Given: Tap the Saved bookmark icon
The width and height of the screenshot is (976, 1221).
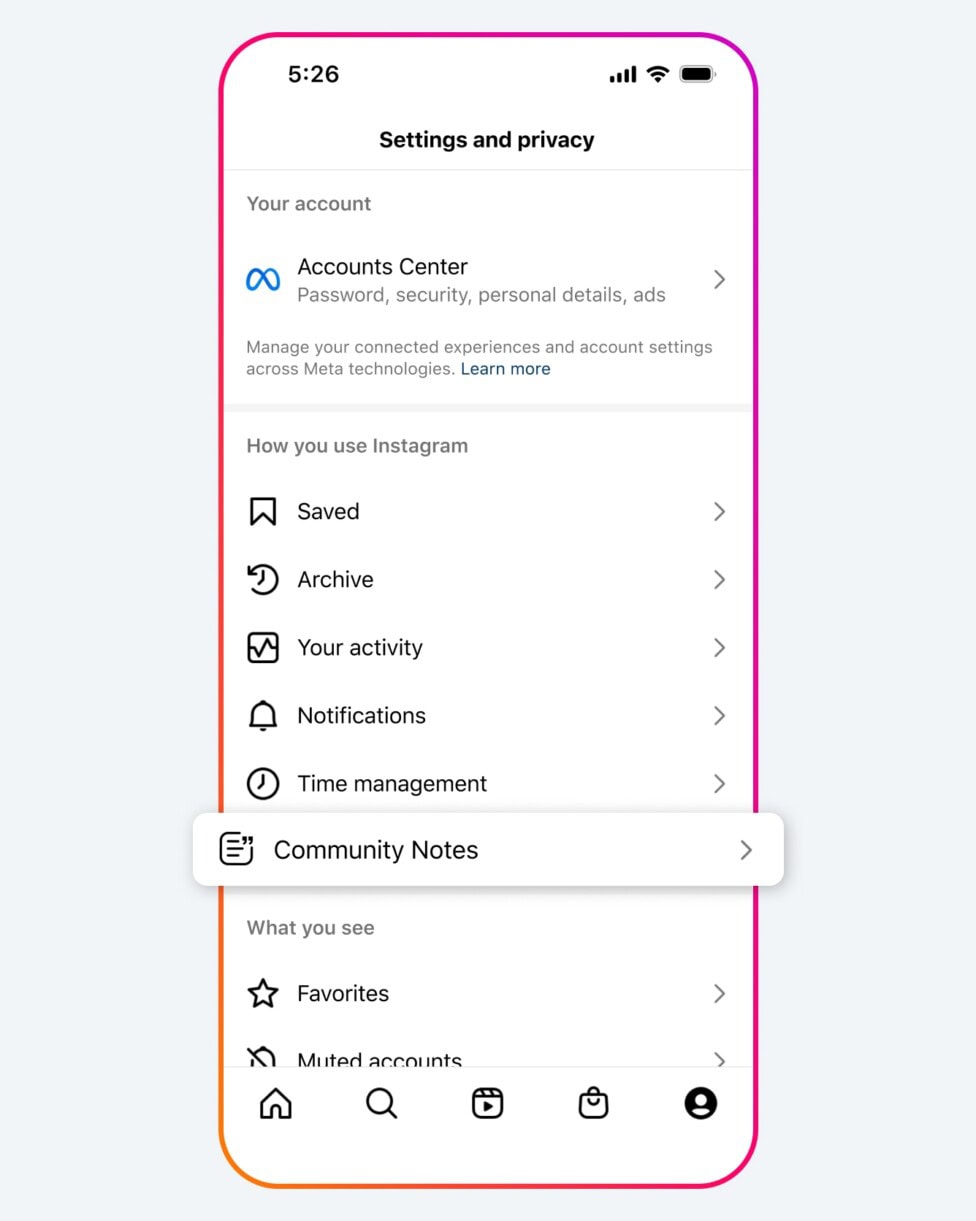Looking at the screenshot, I should point(262,512).
